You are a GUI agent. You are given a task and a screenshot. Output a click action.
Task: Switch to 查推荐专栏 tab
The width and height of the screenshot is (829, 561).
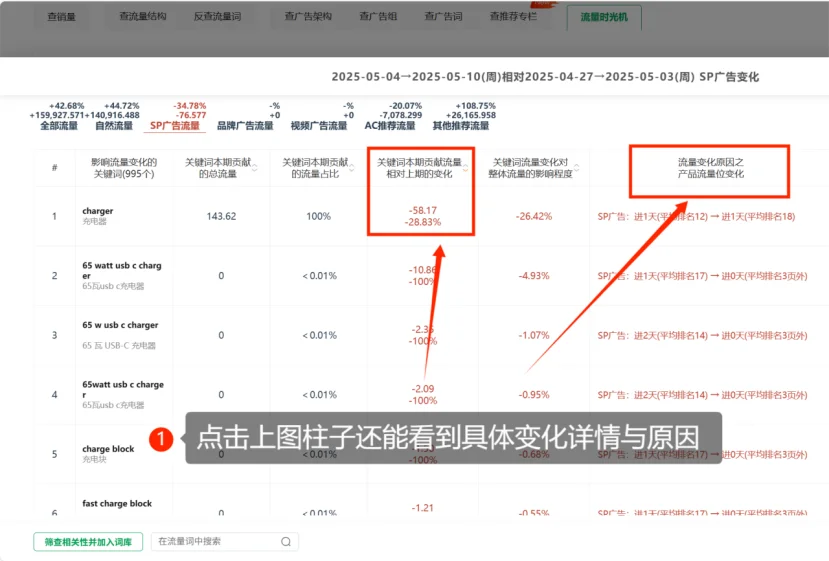(513, 16)
